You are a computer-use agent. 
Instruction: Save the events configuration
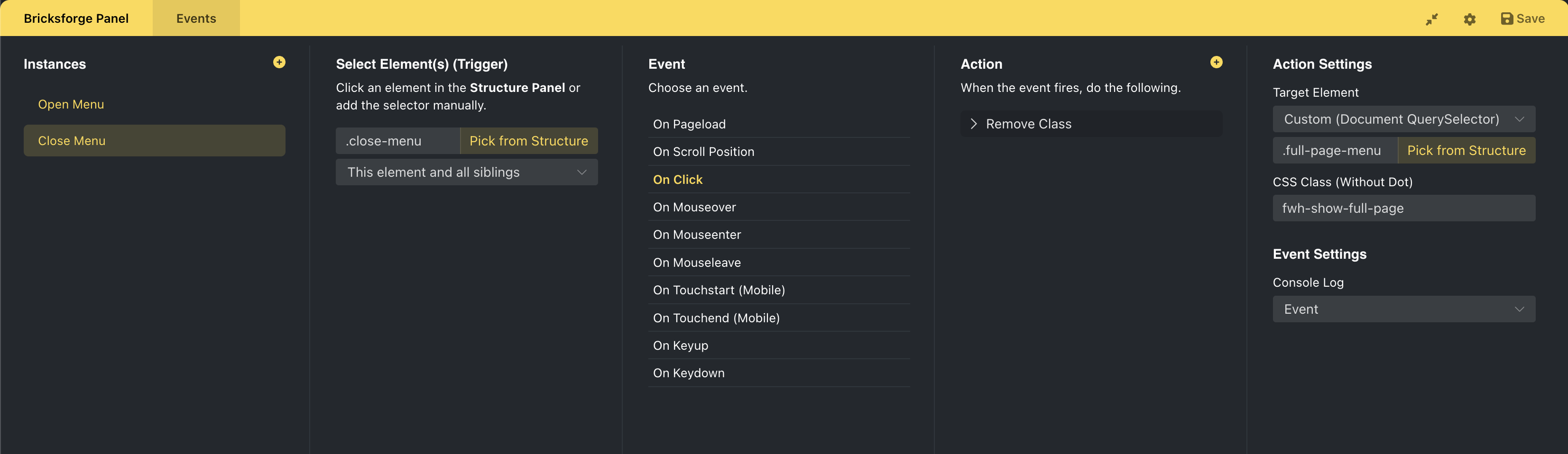coord(1522,19)
